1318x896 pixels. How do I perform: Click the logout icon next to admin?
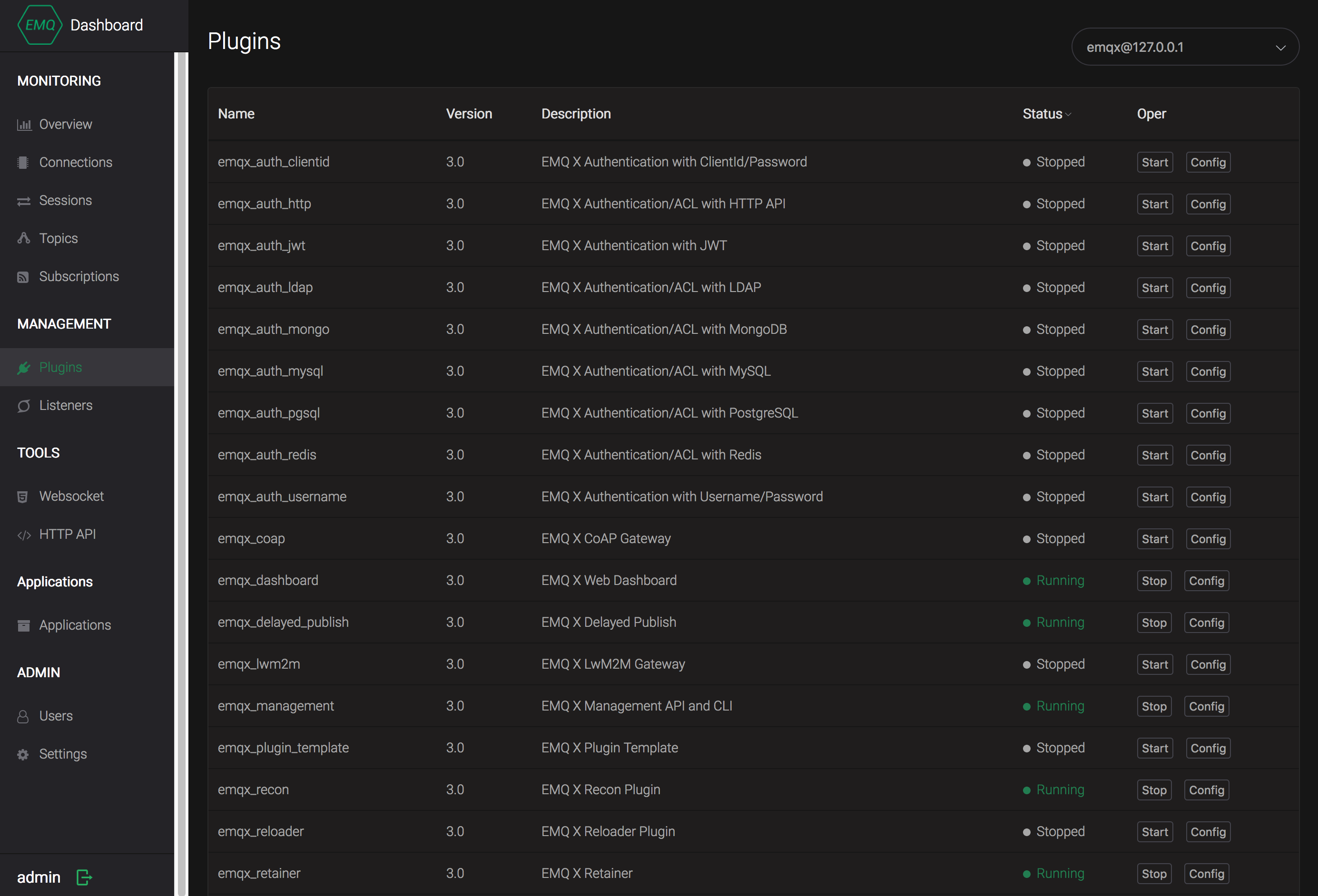click(x=84, y=877)
